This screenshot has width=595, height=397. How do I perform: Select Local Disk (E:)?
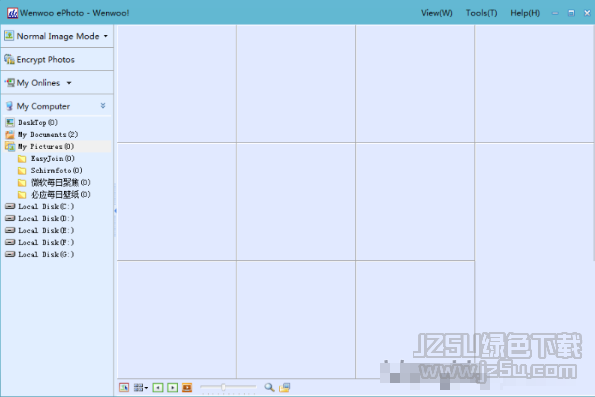pos(46,230)
